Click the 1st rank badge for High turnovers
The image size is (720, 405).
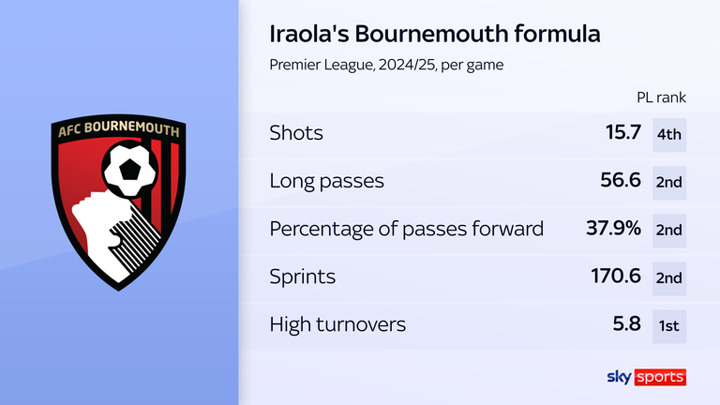coord(669,325)
